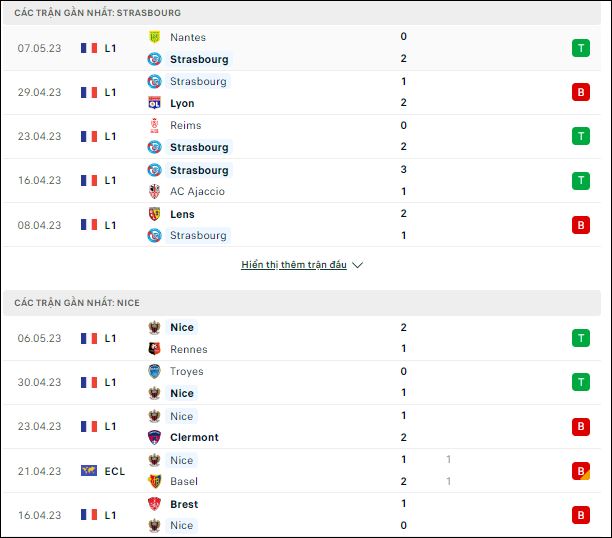Open the red B badge for Lyon match
The height and width of the screenshot is (538, 612).
coord(581,92)
